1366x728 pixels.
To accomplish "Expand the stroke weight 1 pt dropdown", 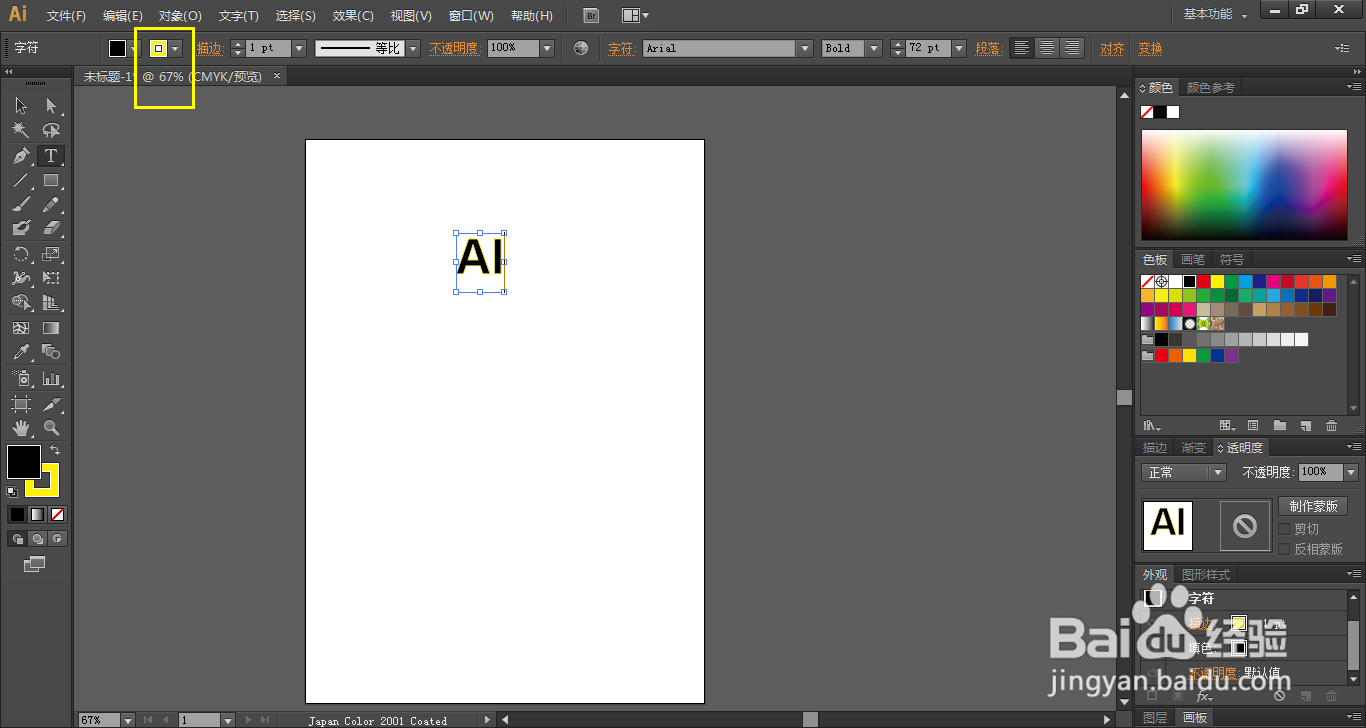I will pyautogui.click(x=298, y=48).
